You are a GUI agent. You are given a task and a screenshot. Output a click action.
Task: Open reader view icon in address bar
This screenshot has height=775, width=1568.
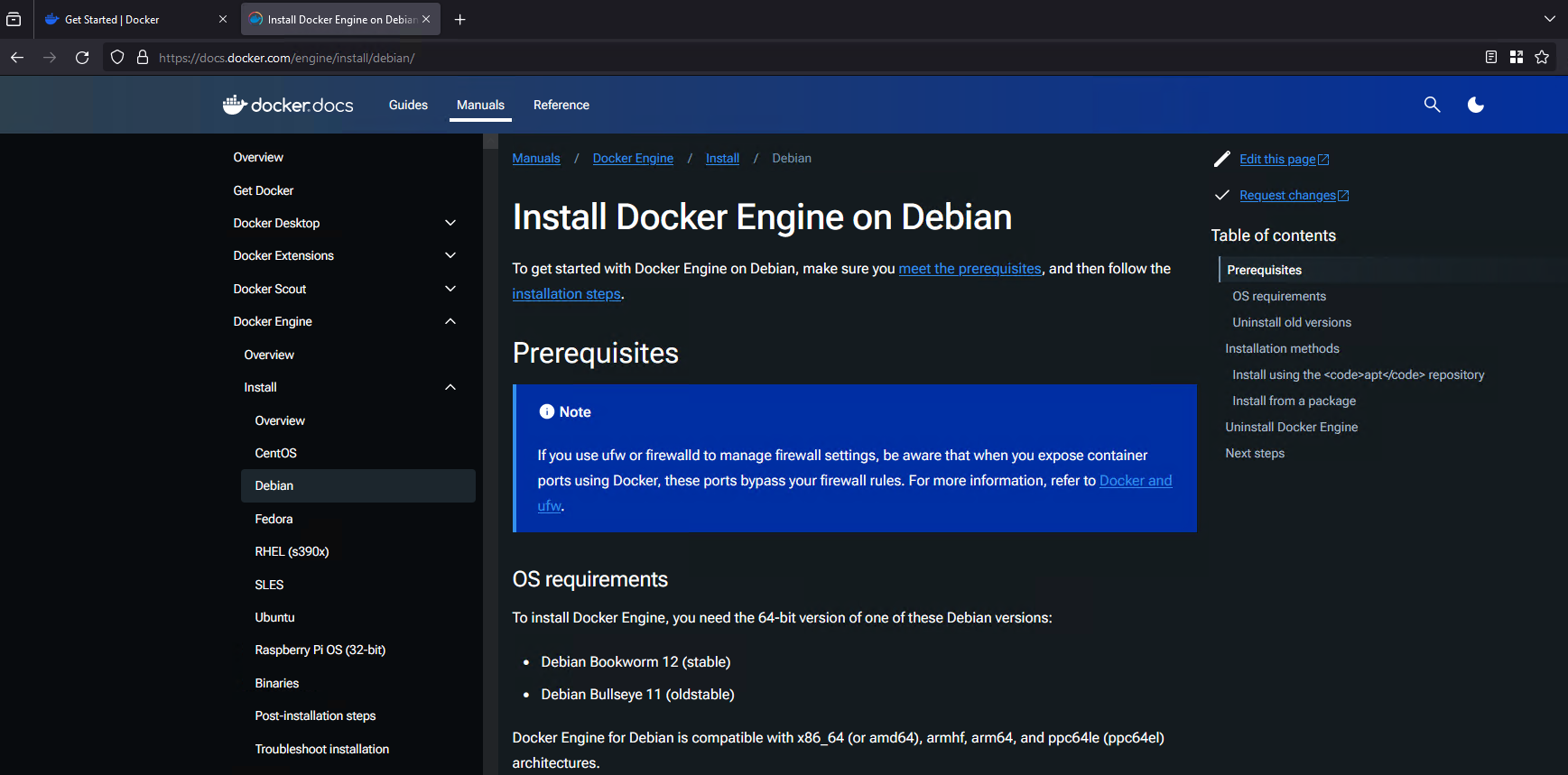click(x=1491, y=57)
